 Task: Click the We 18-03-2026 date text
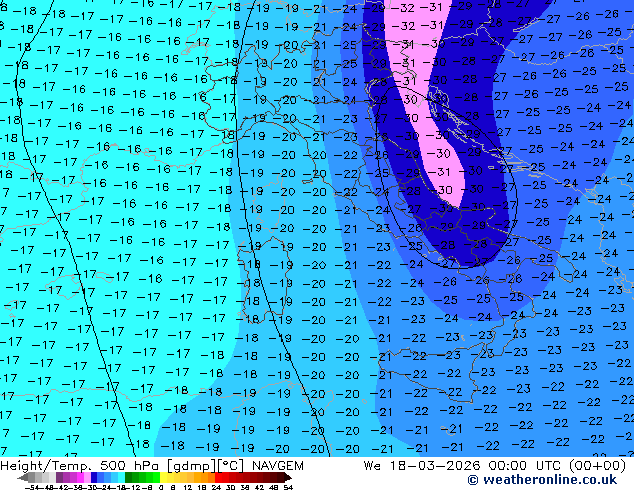click(x=422, y=466)
